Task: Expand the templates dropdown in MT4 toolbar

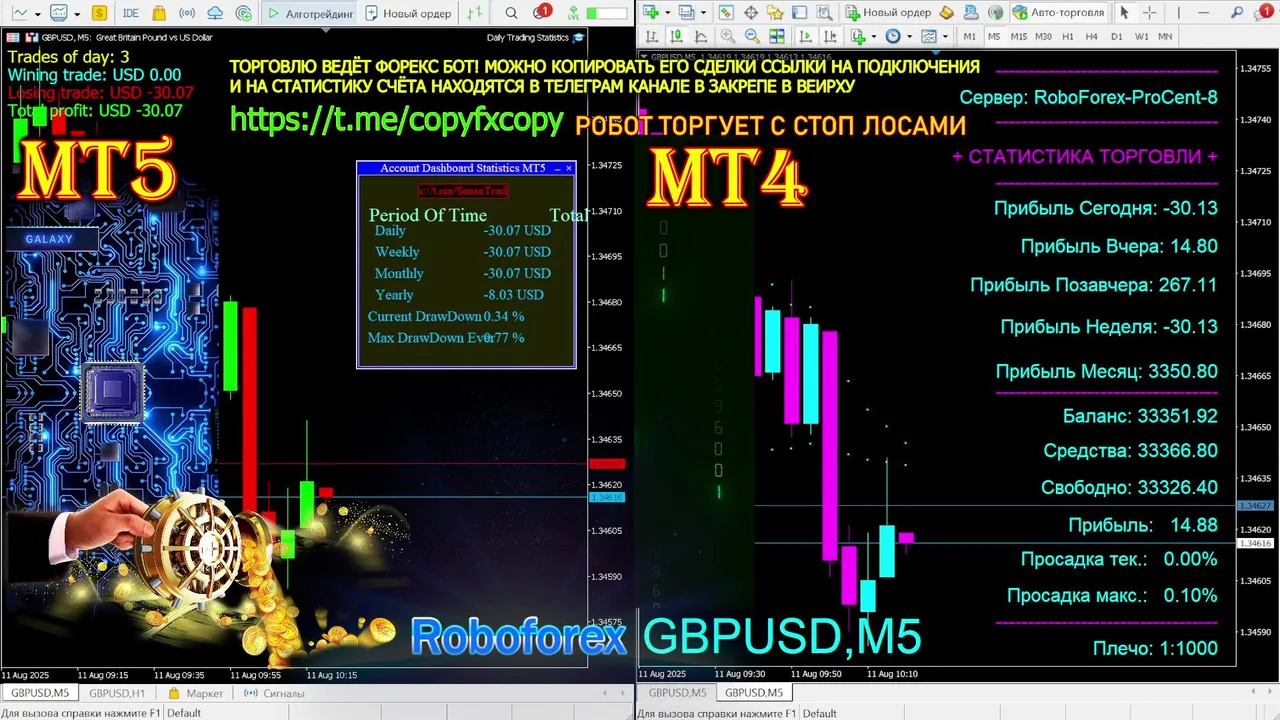Action: [945, 37]
